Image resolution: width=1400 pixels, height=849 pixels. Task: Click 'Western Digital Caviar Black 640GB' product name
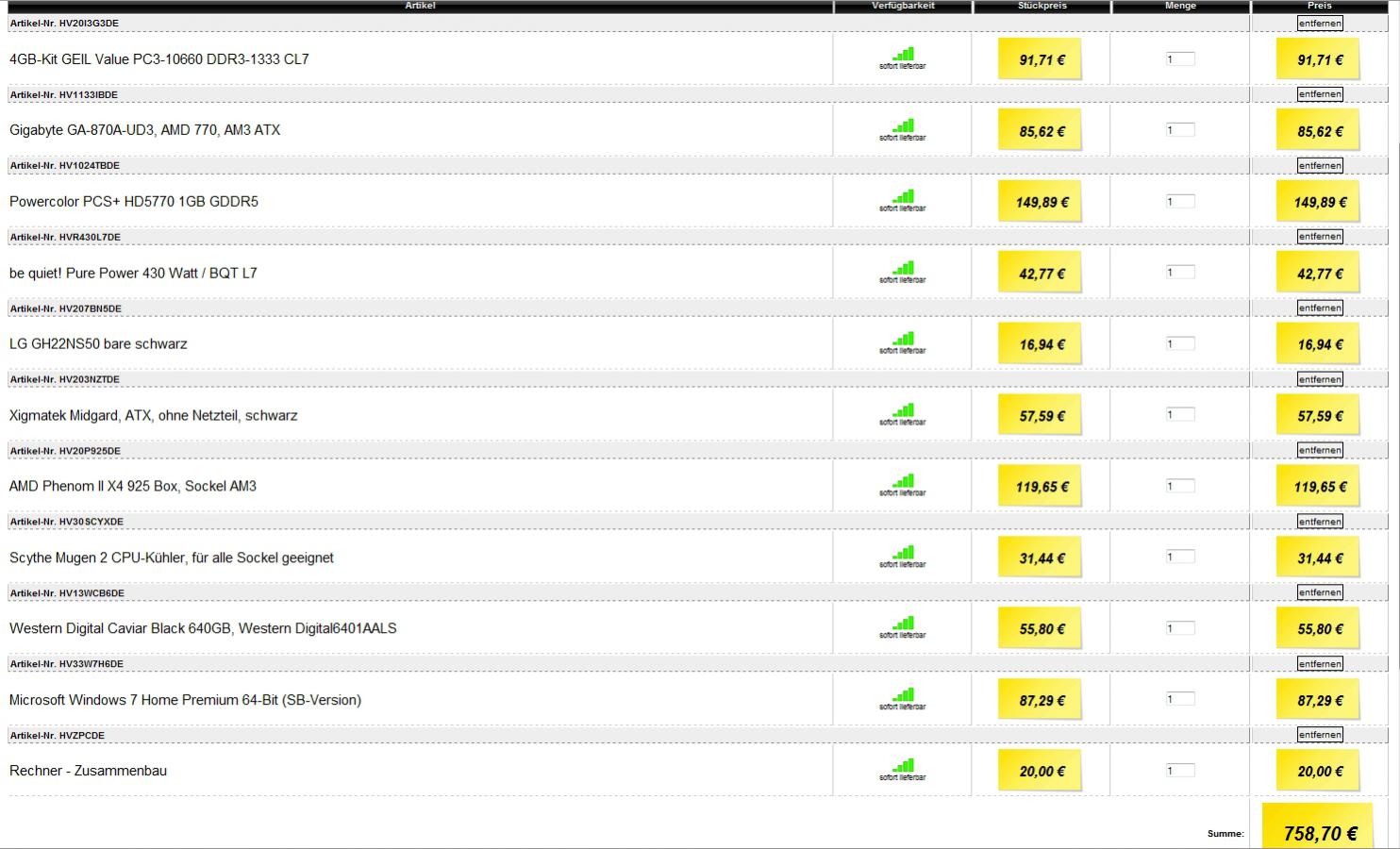tap(121, 629)
